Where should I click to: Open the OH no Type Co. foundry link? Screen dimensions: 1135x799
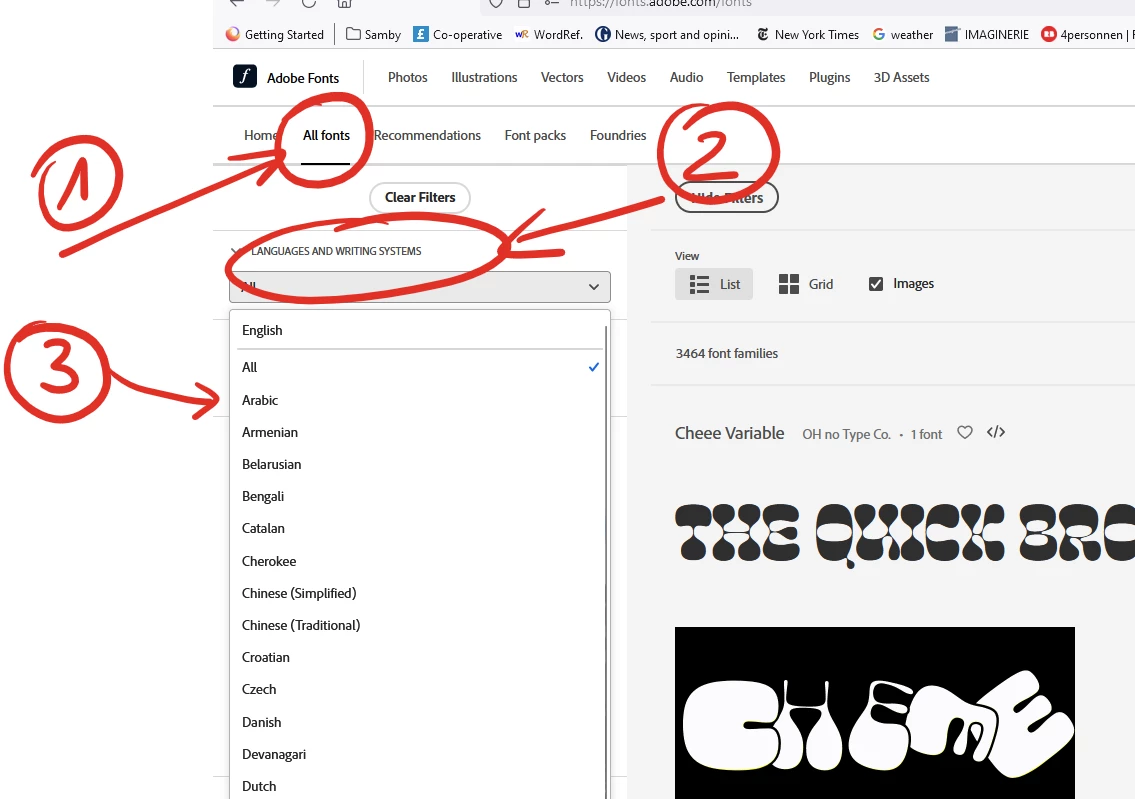(x=846, y=434)
